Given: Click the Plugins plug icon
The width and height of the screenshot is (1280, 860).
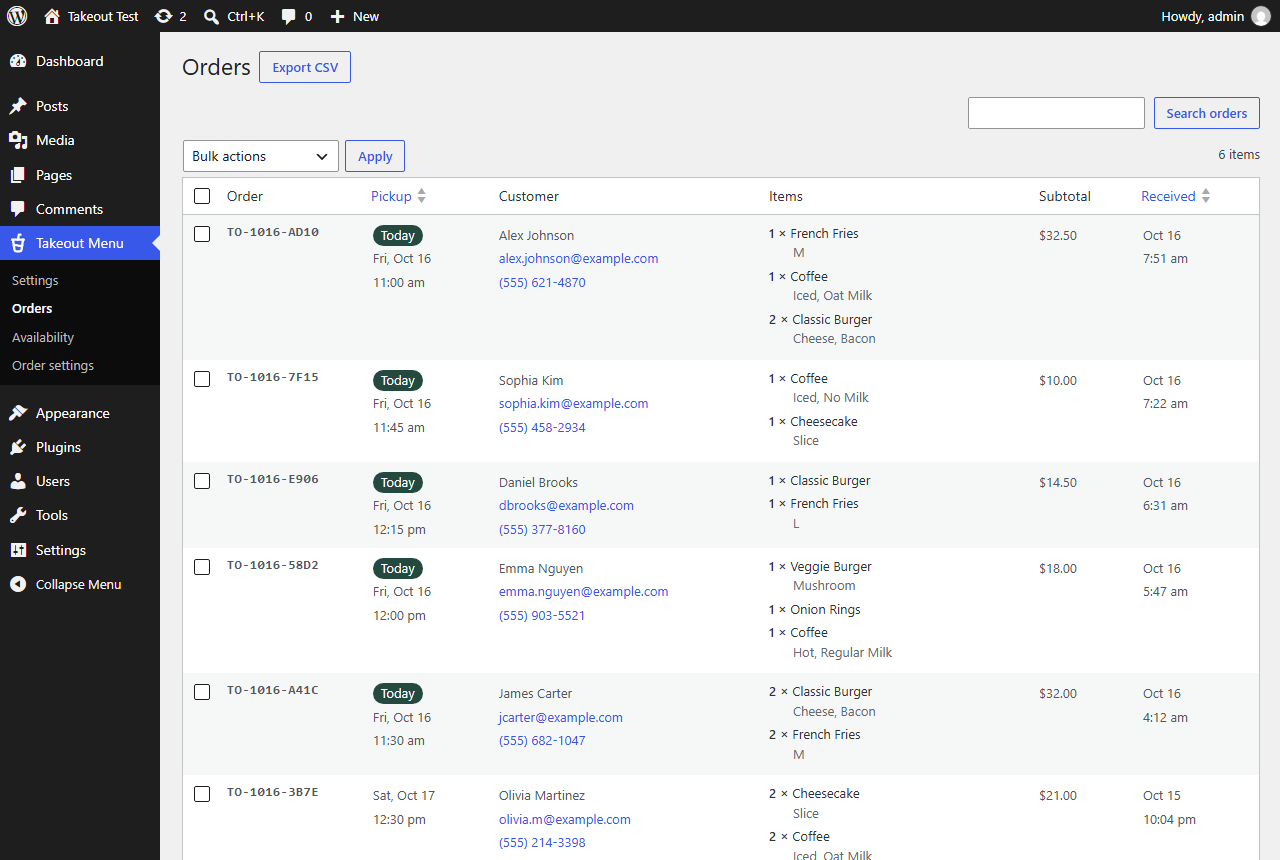Looking at the screenshot, I should coord(18,447).
